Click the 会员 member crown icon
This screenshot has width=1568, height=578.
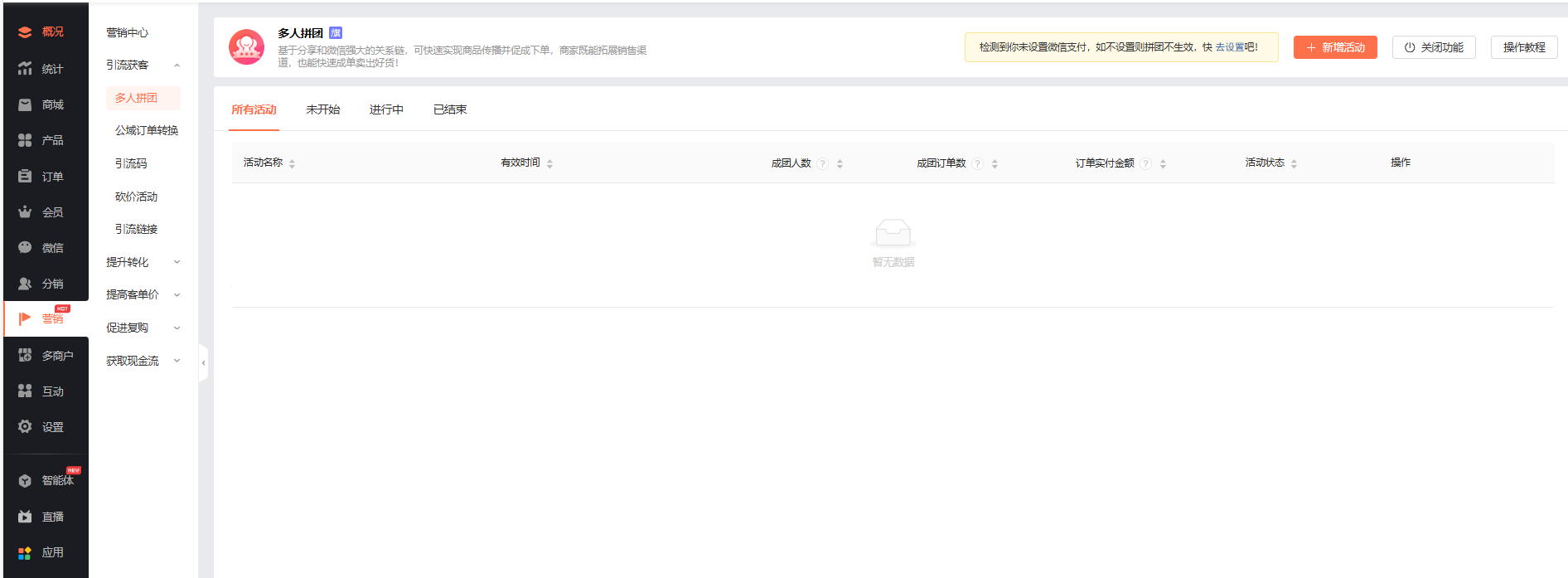25,212
